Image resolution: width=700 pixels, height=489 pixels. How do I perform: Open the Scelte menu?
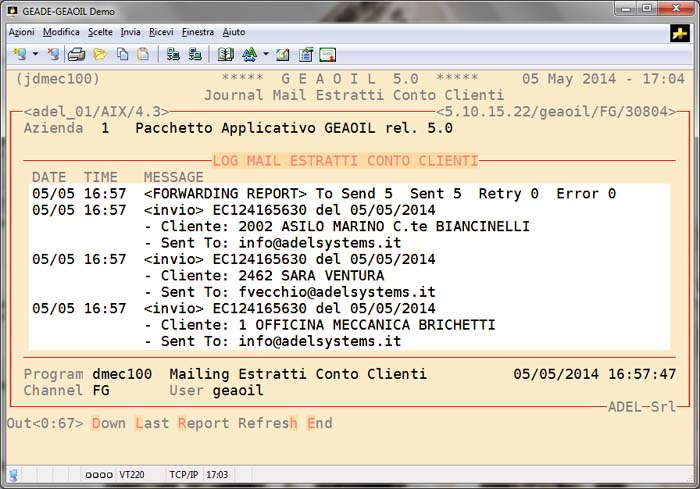pos(100,32)
